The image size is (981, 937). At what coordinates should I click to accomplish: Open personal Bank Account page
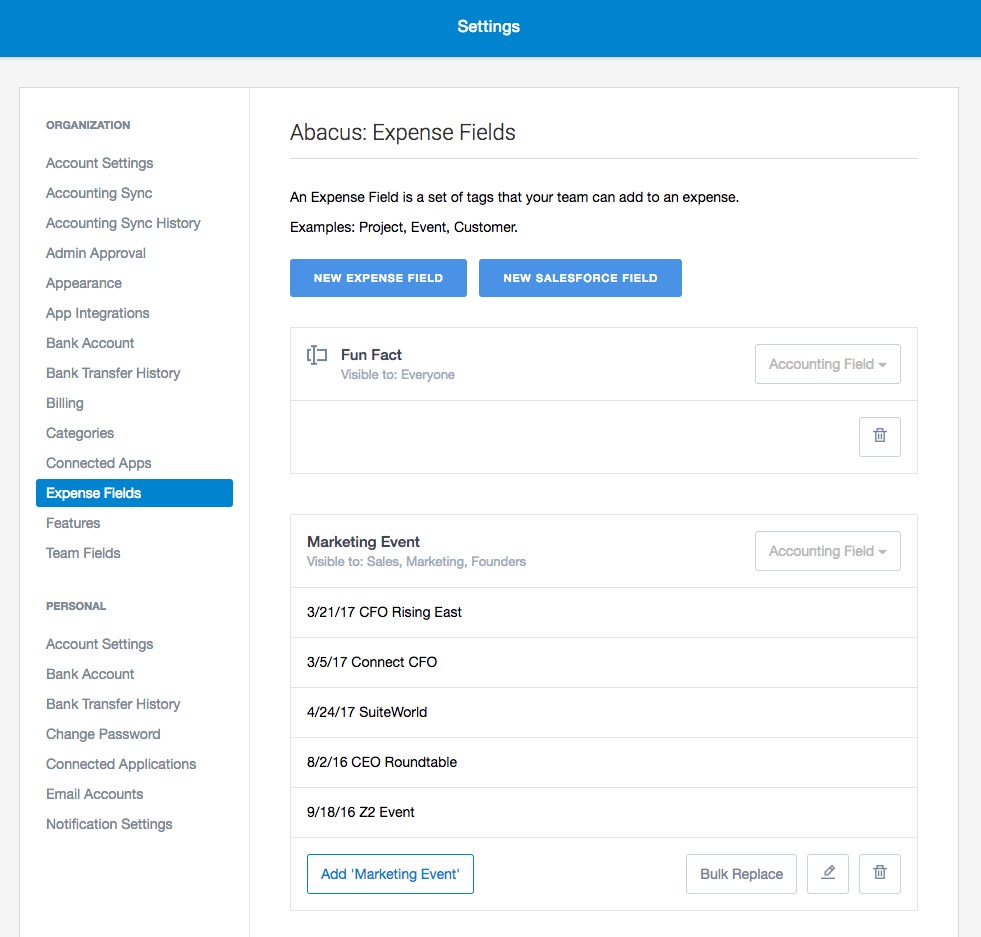coord(90,674)
